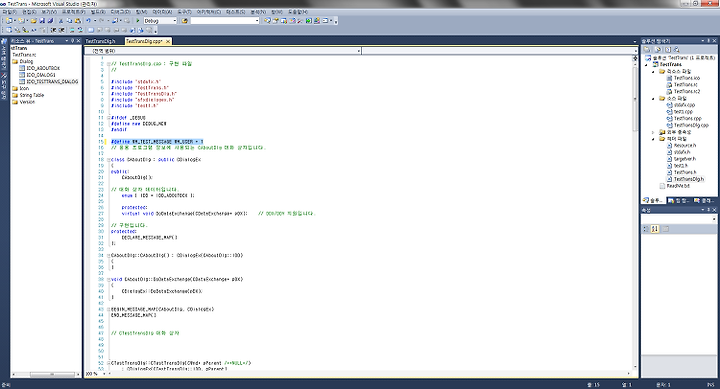Select the Icon folder in resource view
This screenshot has width=720, height=389.
point(24,88)
